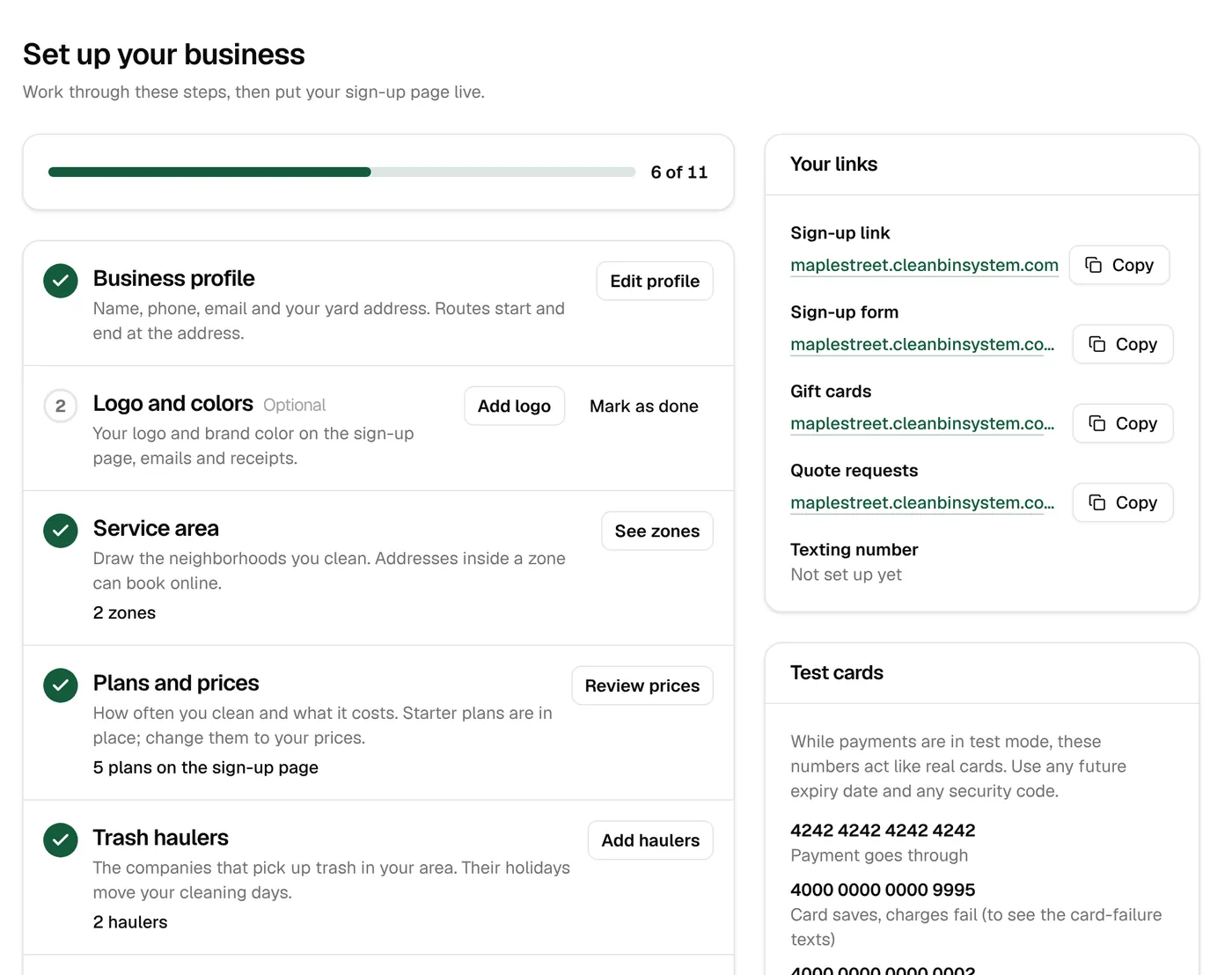The image size is (1232, 975).
Task: Click the '6 of 11' progress count
Action: 679,172
